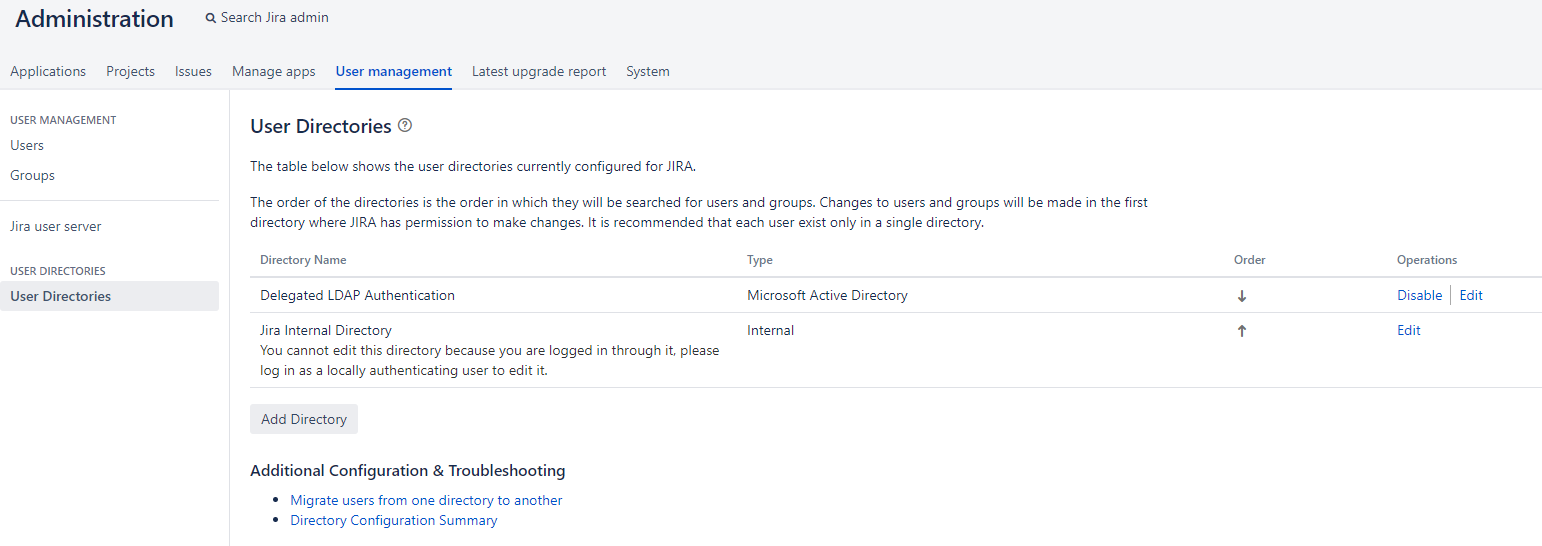This screenshot has width=1542, height=546.
Task: Open the System tab
Action: click(648, 71)
